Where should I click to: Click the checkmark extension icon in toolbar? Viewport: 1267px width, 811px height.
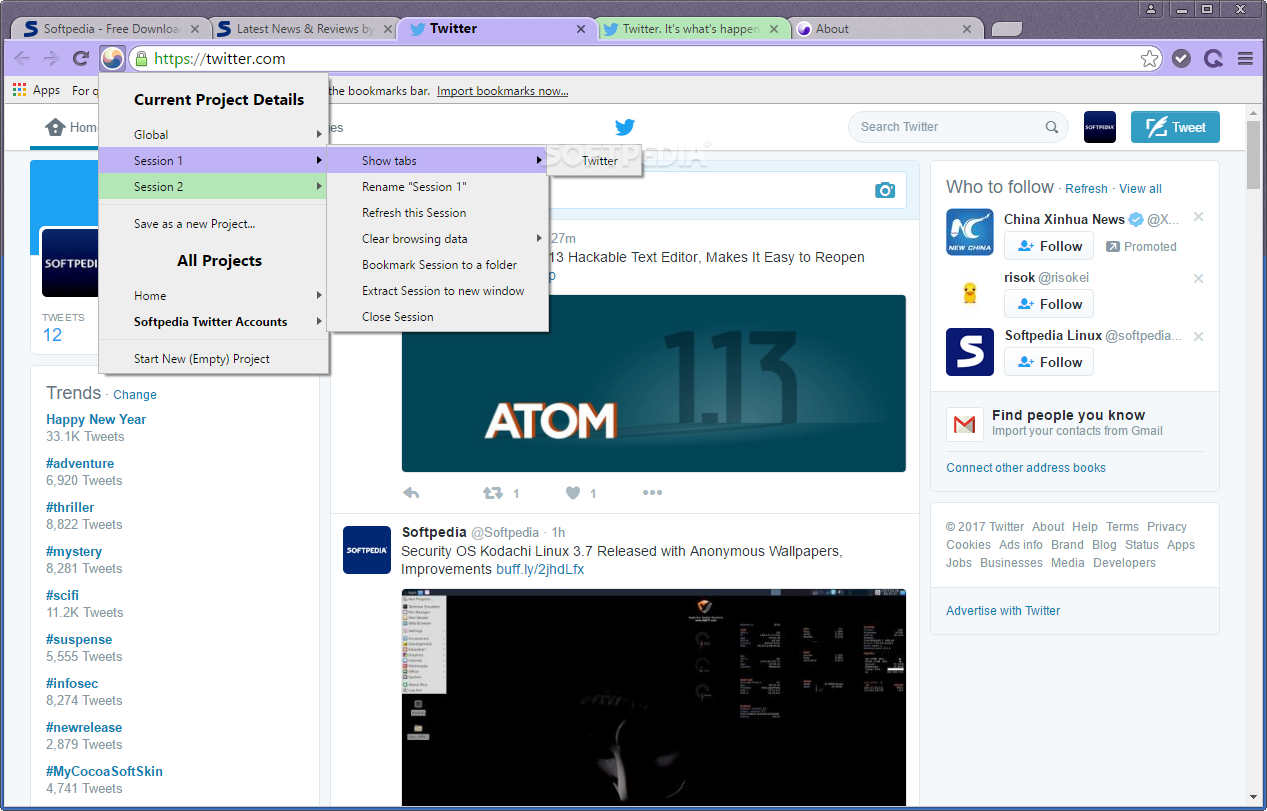(1181, 59)
